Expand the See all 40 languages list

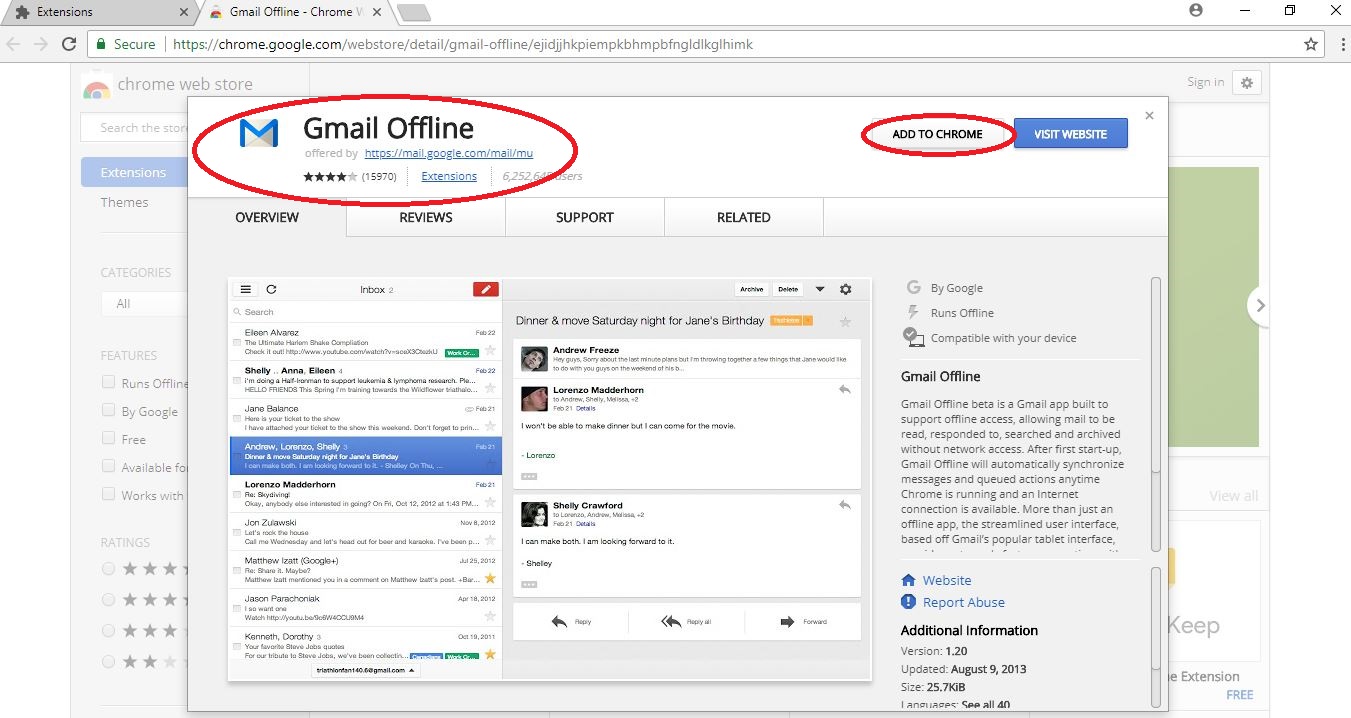coord(987,705)
